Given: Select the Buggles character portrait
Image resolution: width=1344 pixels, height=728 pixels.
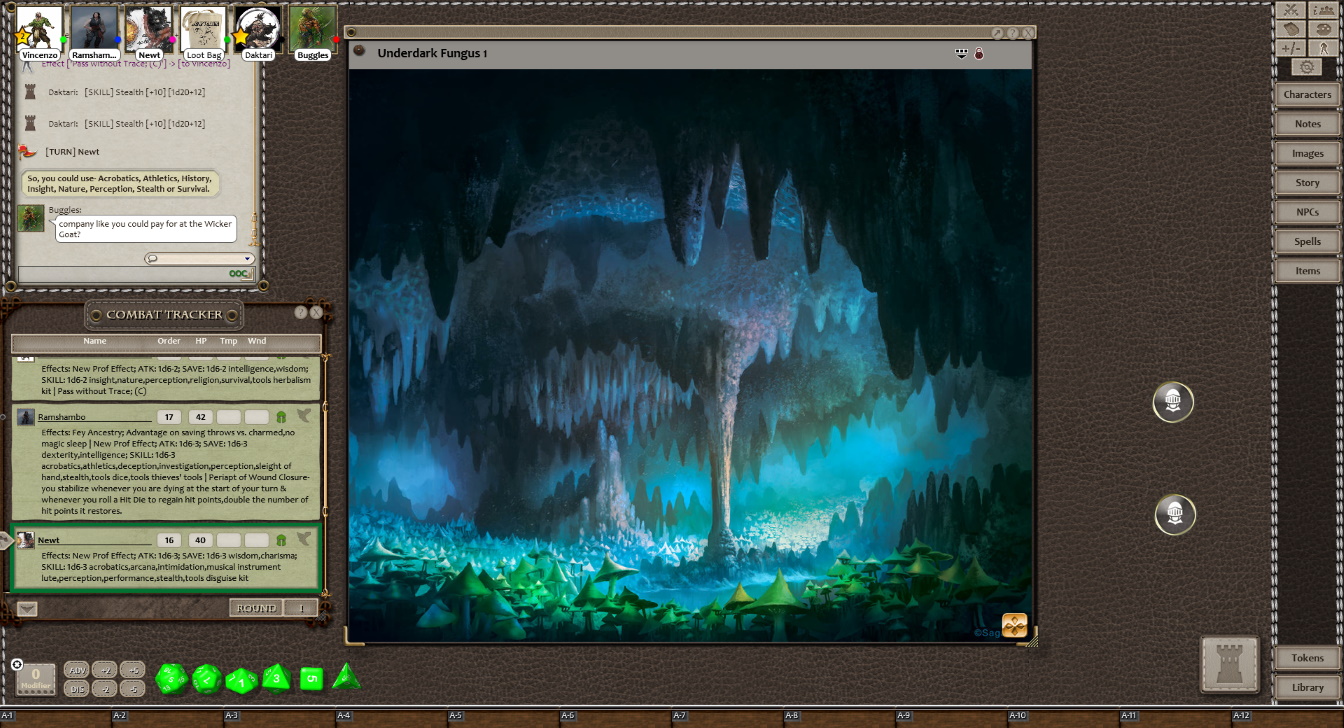Looking at the screenshot, I should pos(312,29).
